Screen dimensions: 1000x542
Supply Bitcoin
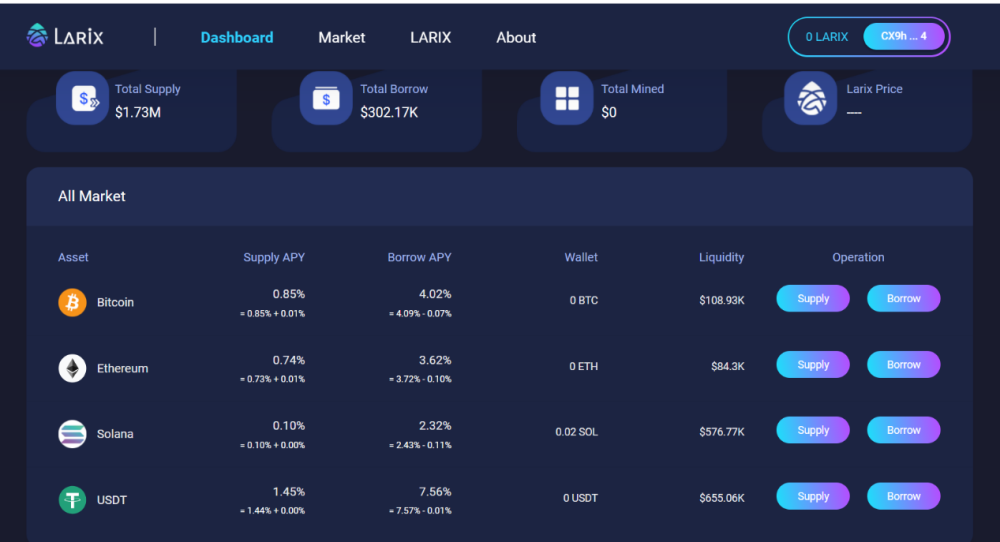point(812,298)
